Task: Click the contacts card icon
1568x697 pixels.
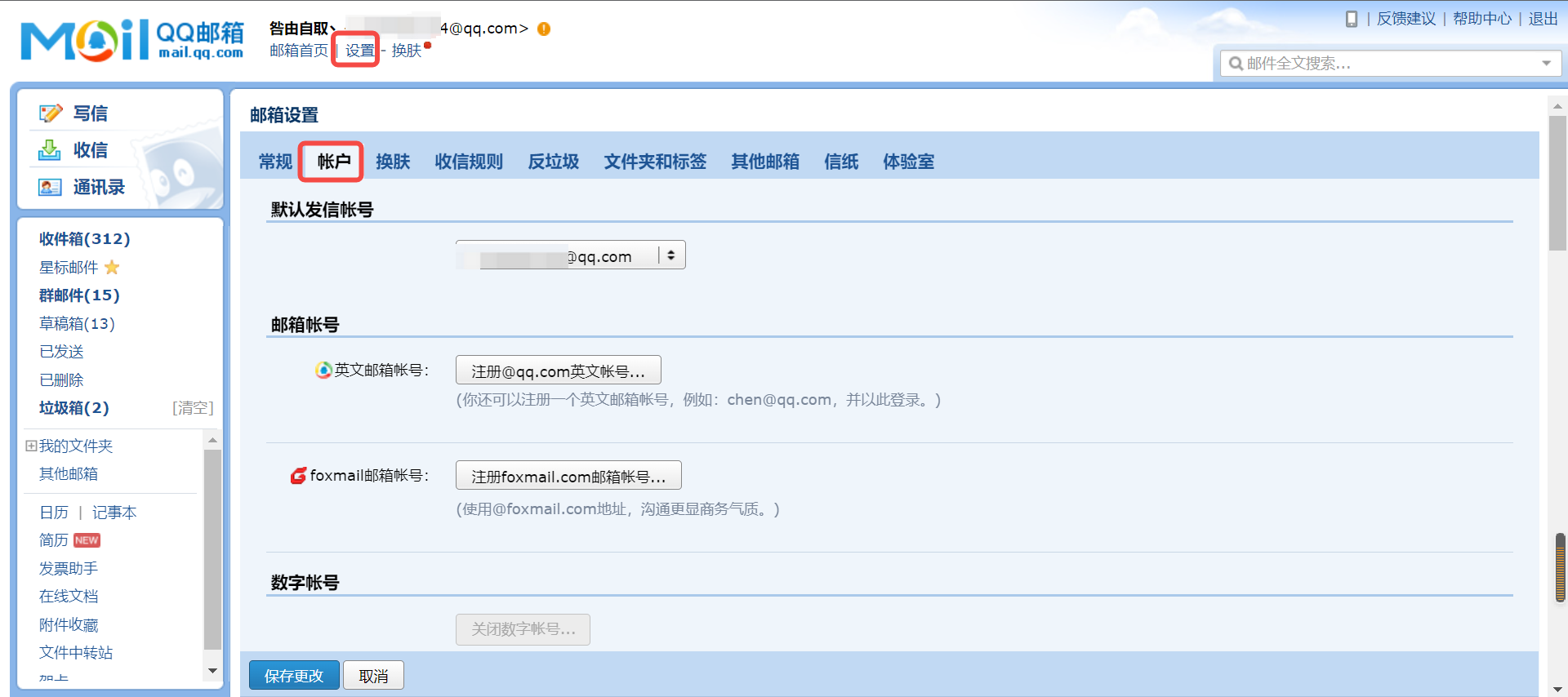Action: click(50, 187)
